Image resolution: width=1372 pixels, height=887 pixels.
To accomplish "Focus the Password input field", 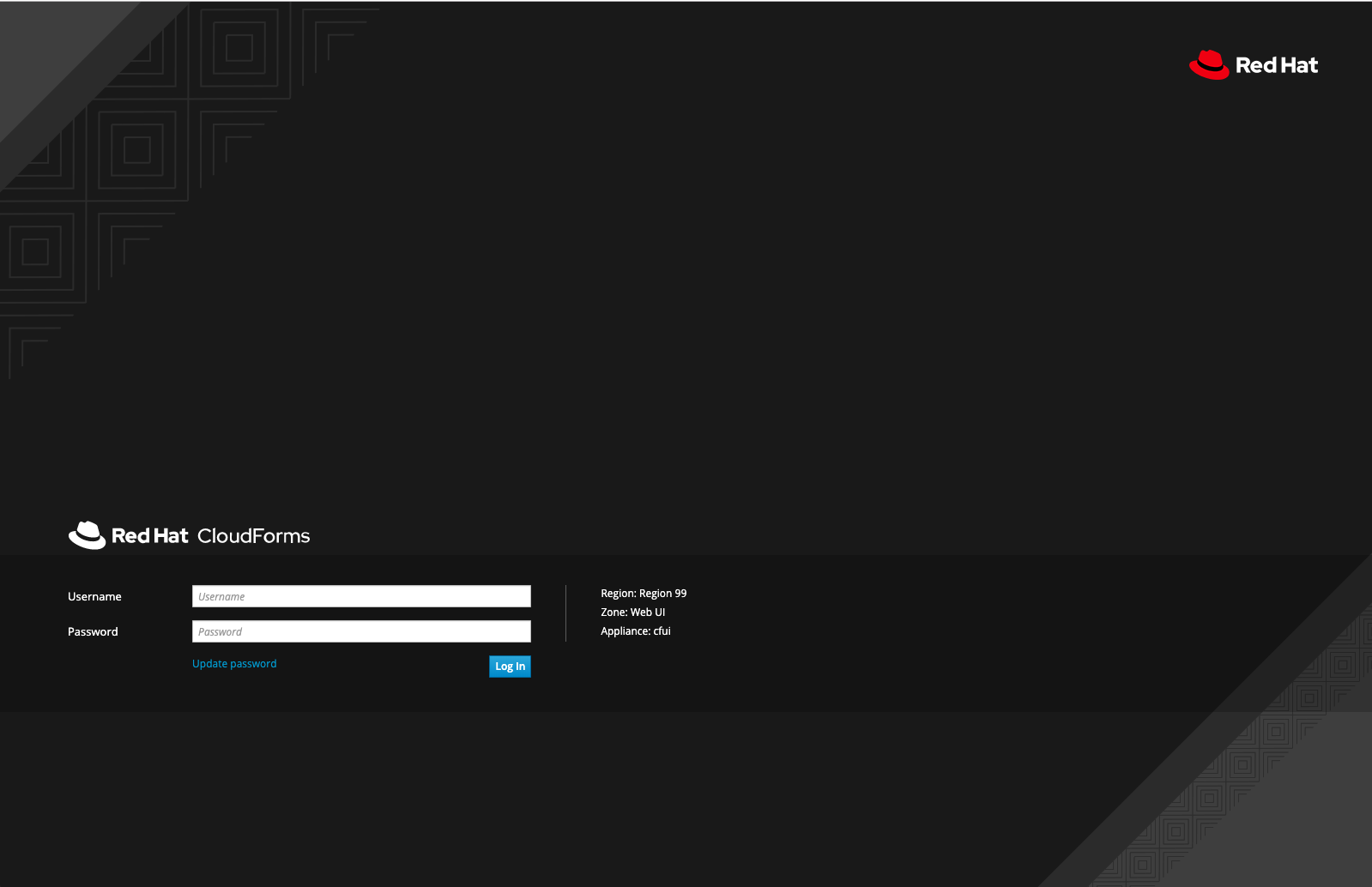I will click(x=361, y=631).
